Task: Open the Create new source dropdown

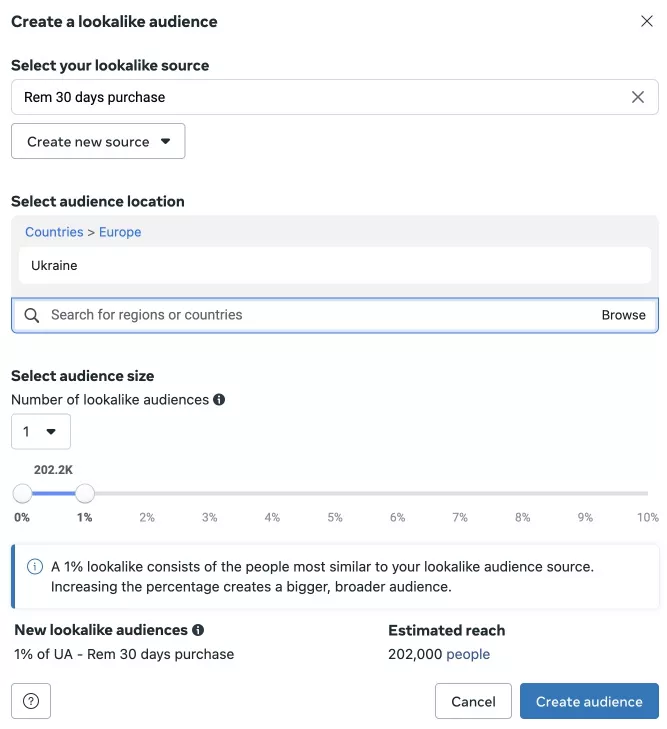Action: pos(98,141)
